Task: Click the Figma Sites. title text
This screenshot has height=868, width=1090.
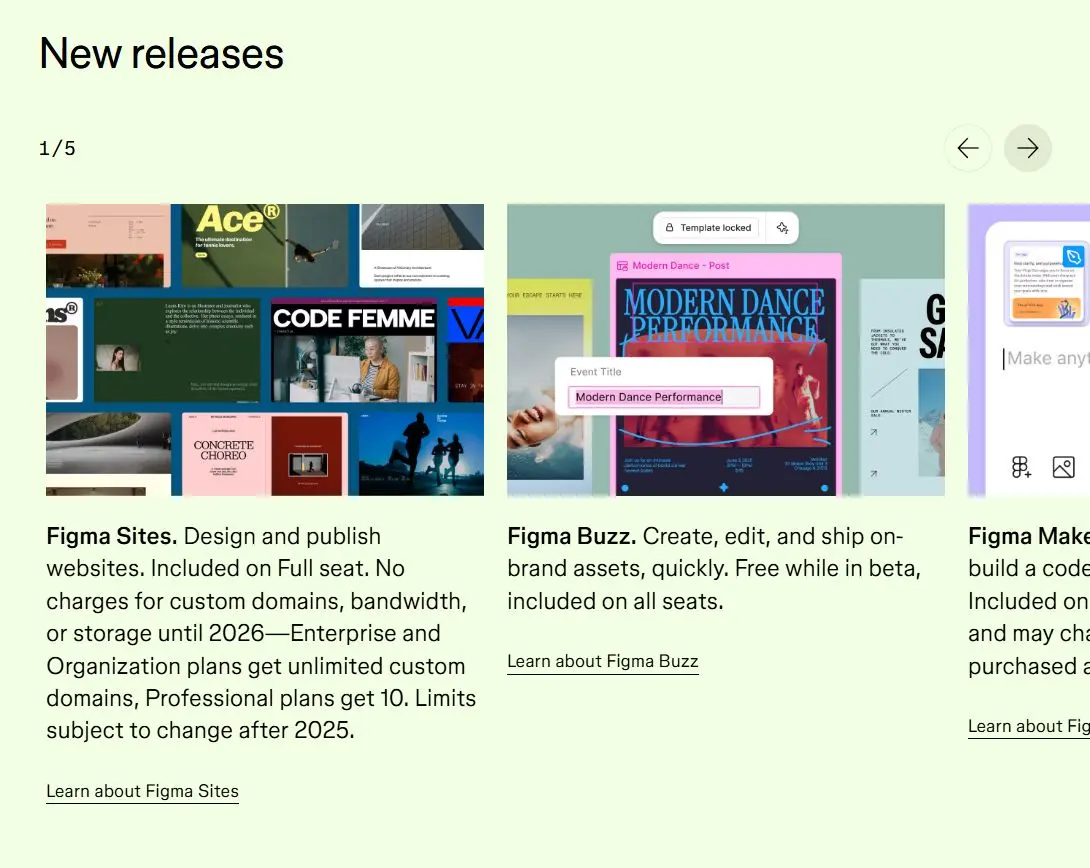Action: tap(112, 537)
